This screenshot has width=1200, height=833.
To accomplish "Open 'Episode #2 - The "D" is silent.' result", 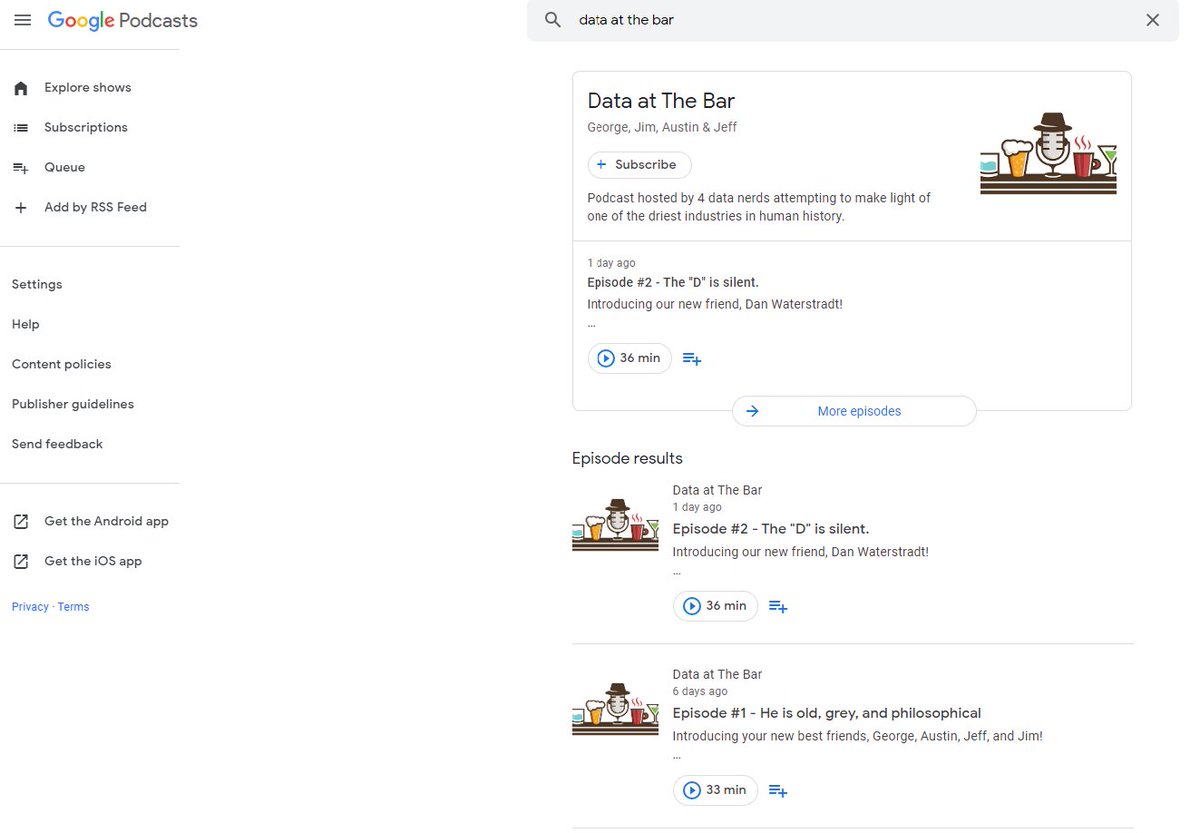I will click(x=771, y=529).
